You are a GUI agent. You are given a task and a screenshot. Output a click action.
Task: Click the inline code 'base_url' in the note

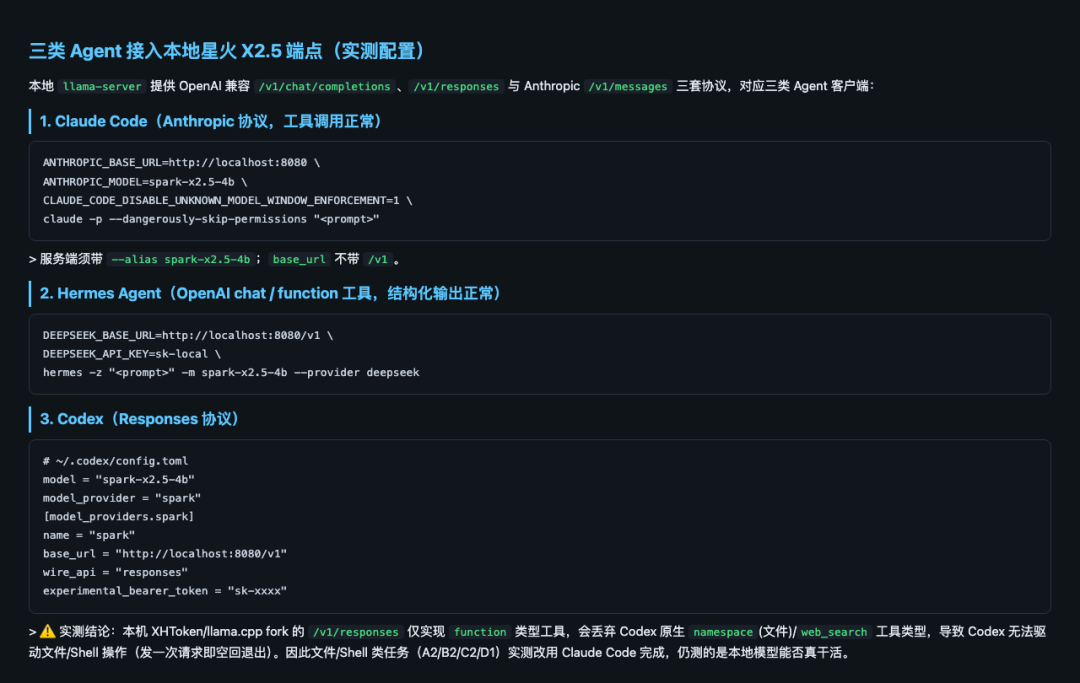[x=299, y=260]
